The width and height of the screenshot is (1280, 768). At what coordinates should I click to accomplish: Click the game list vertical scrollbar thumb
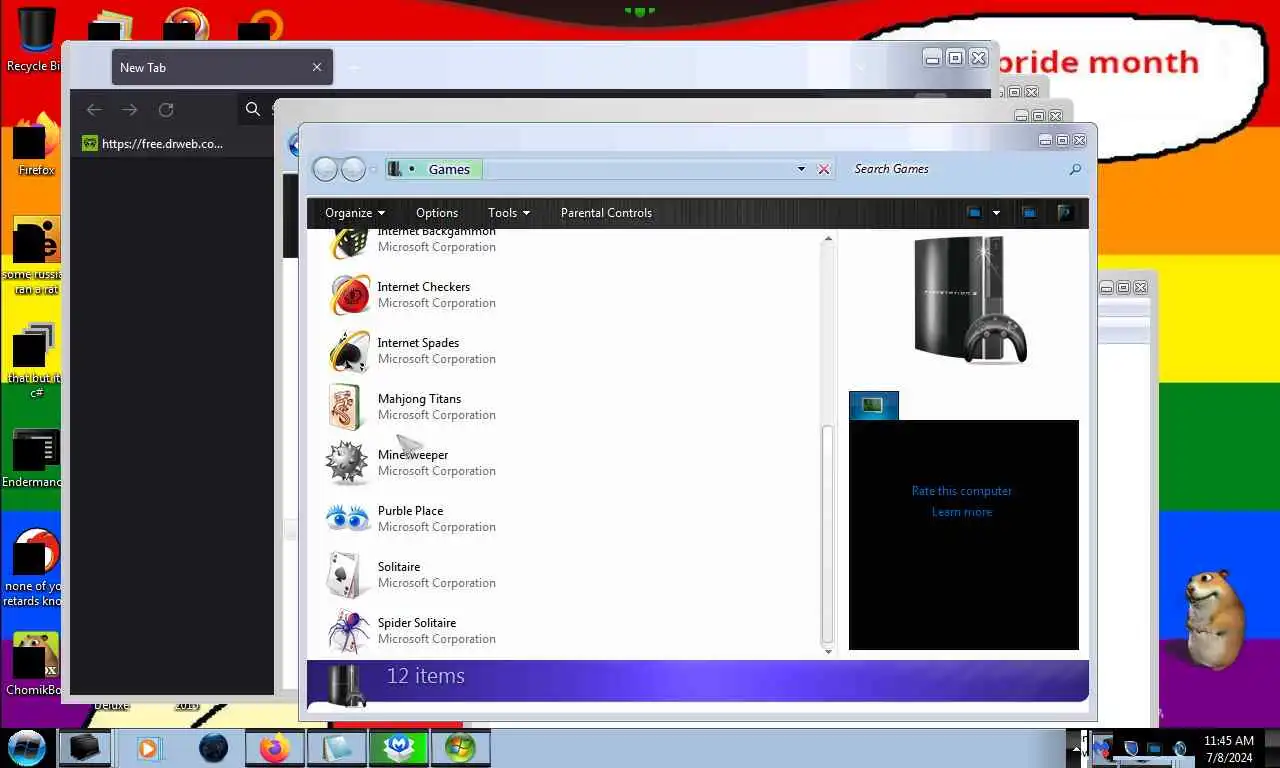click(x=827, y=534)
